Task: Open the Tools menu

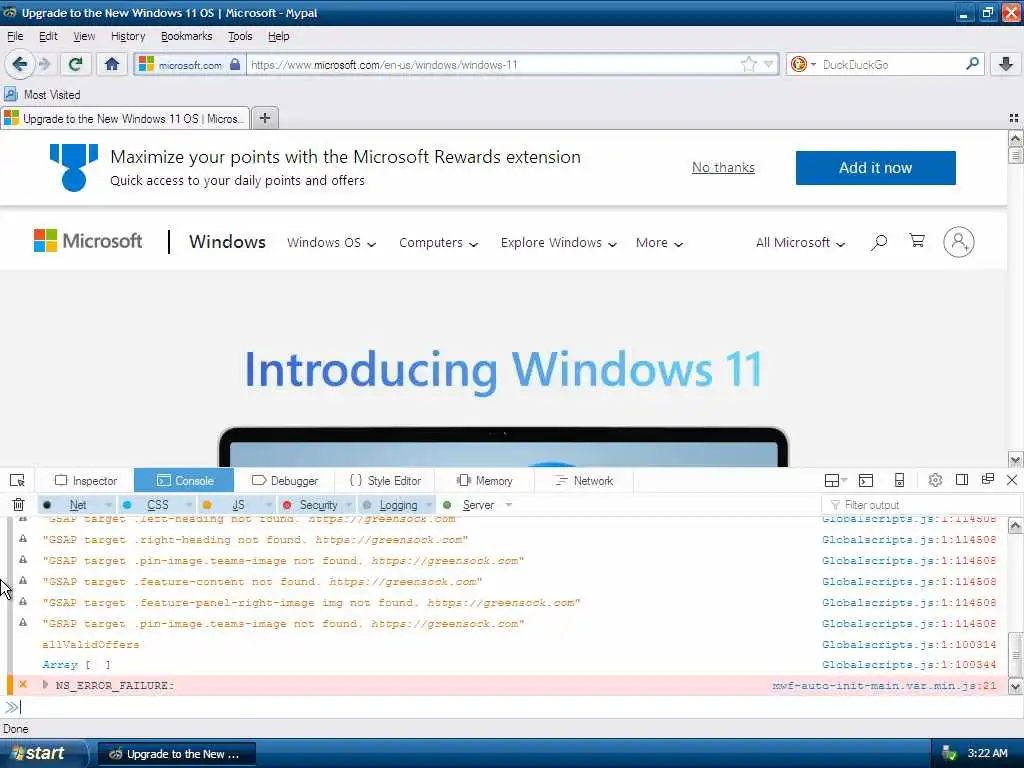Action: (x=240, y=36)
